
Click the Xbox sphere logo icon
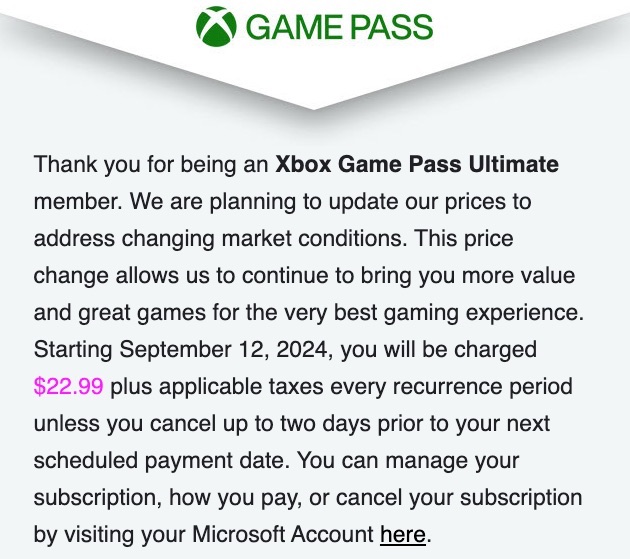215,26
